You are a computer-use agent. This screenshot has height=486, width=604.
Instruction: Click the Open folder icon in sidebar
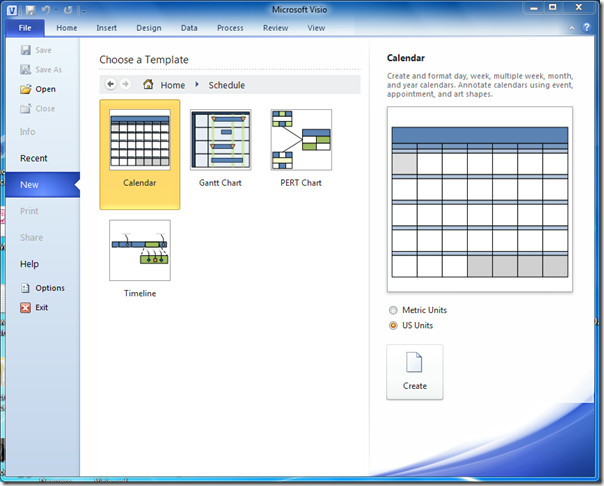[25, 89]
